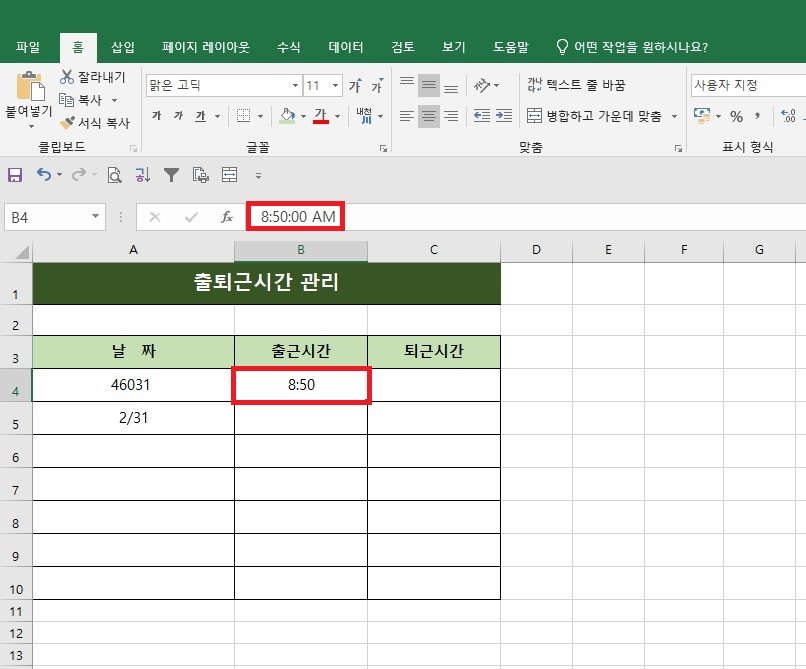Apply the red font color button

321,116
